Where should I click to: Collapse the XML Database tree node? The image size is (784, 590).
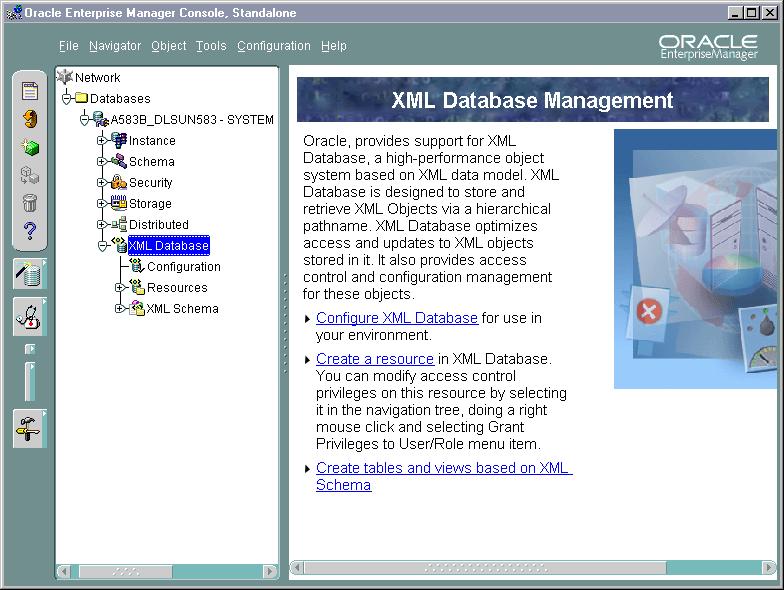[x=102, y=246]
